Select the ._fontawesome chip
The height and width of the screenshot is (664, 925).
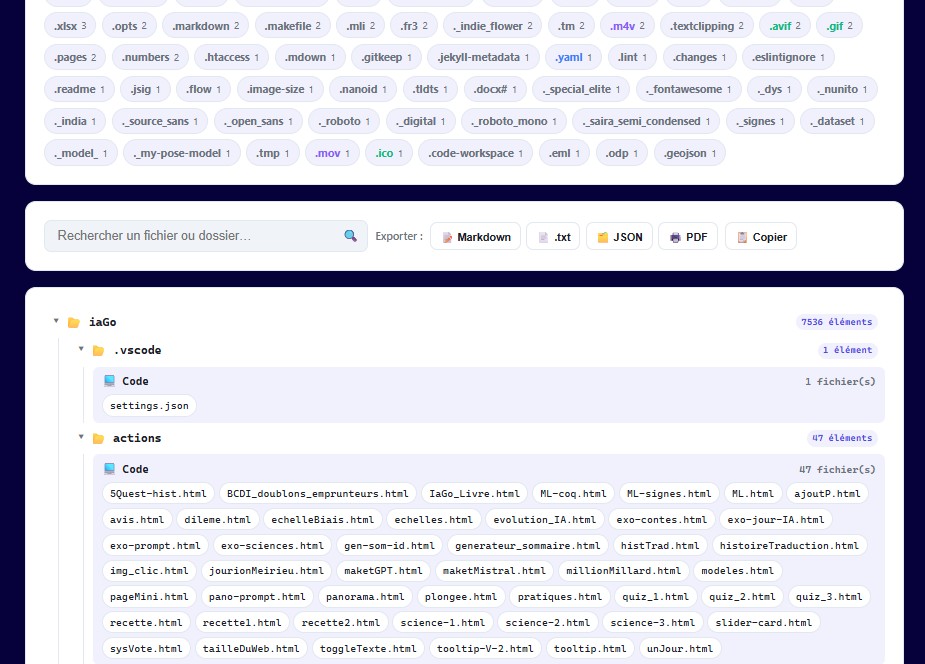(688, 89)
